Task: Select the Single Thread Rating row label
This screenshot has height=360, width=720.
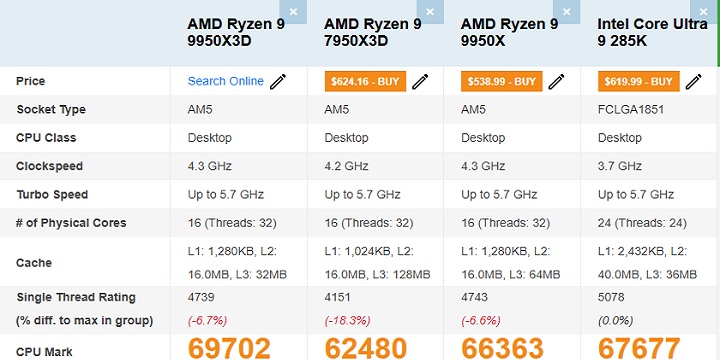Action: 76,297
